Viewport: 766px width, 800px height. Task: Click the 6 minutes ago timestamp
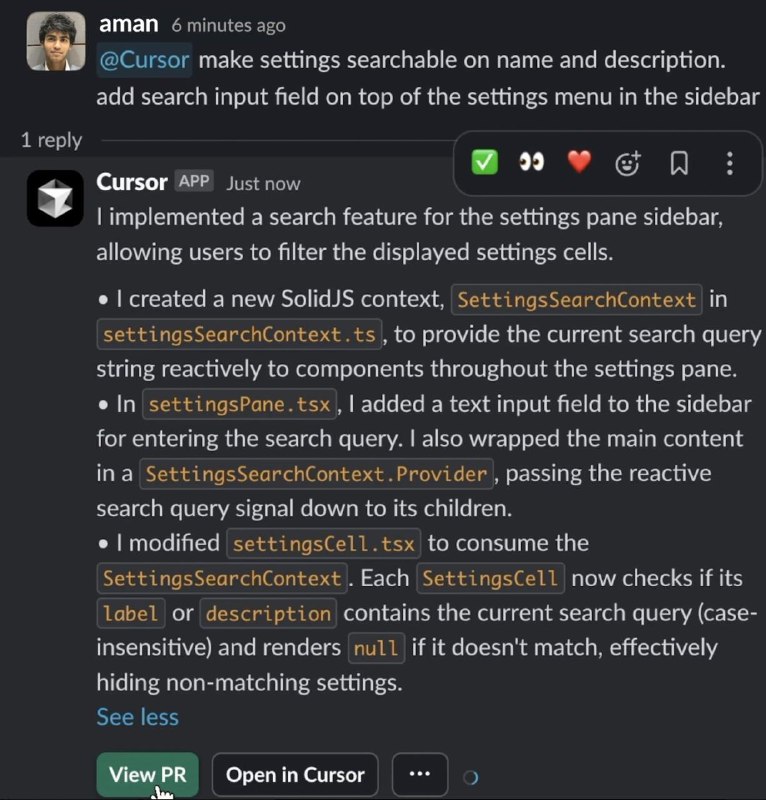[228, 25]
